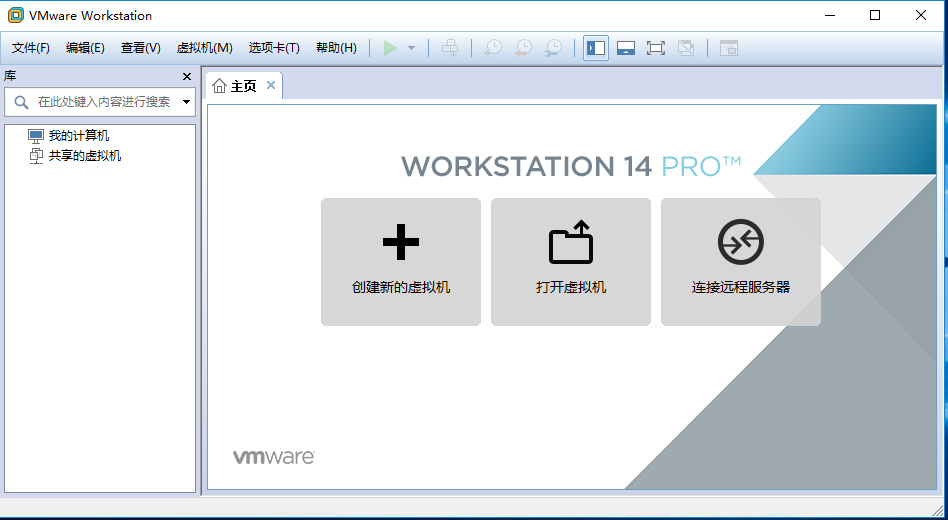Open the 虚拟机(M) menu
The height and width of the screenshot is (520, 948).
204,48
